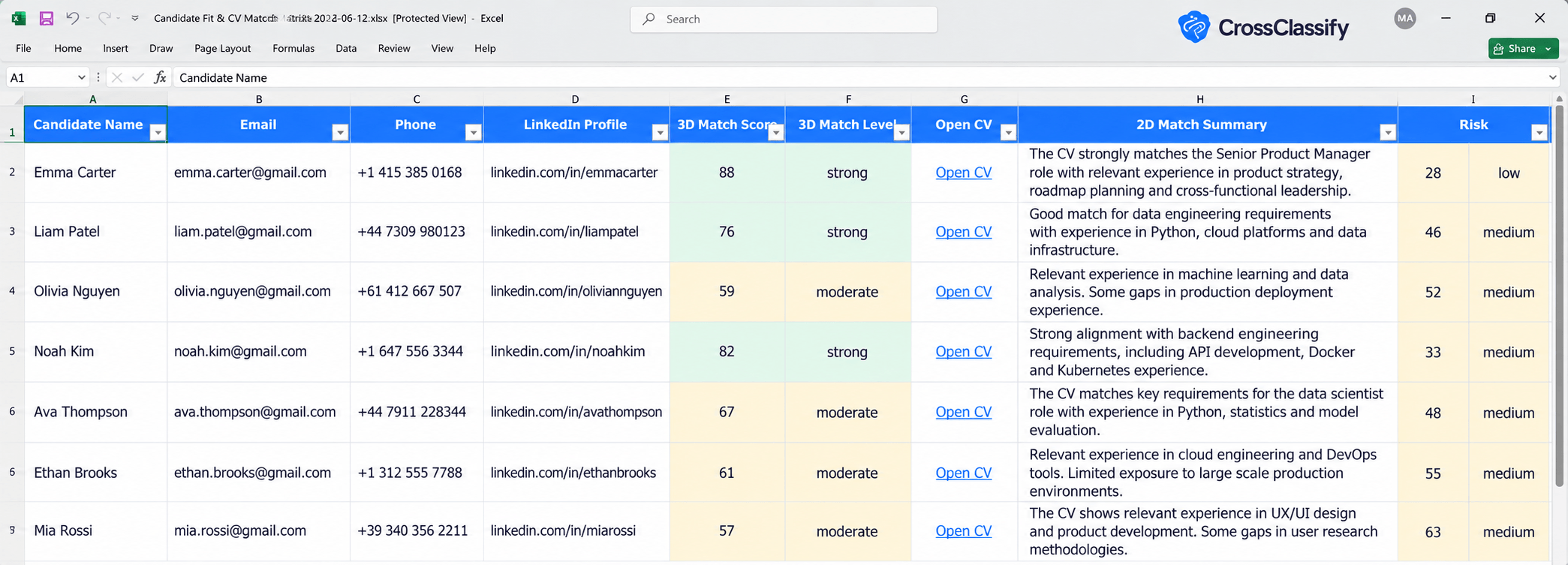Open CV link for Mia Rossi
This screenshot has height=565, width=1568.
(964, 531)
